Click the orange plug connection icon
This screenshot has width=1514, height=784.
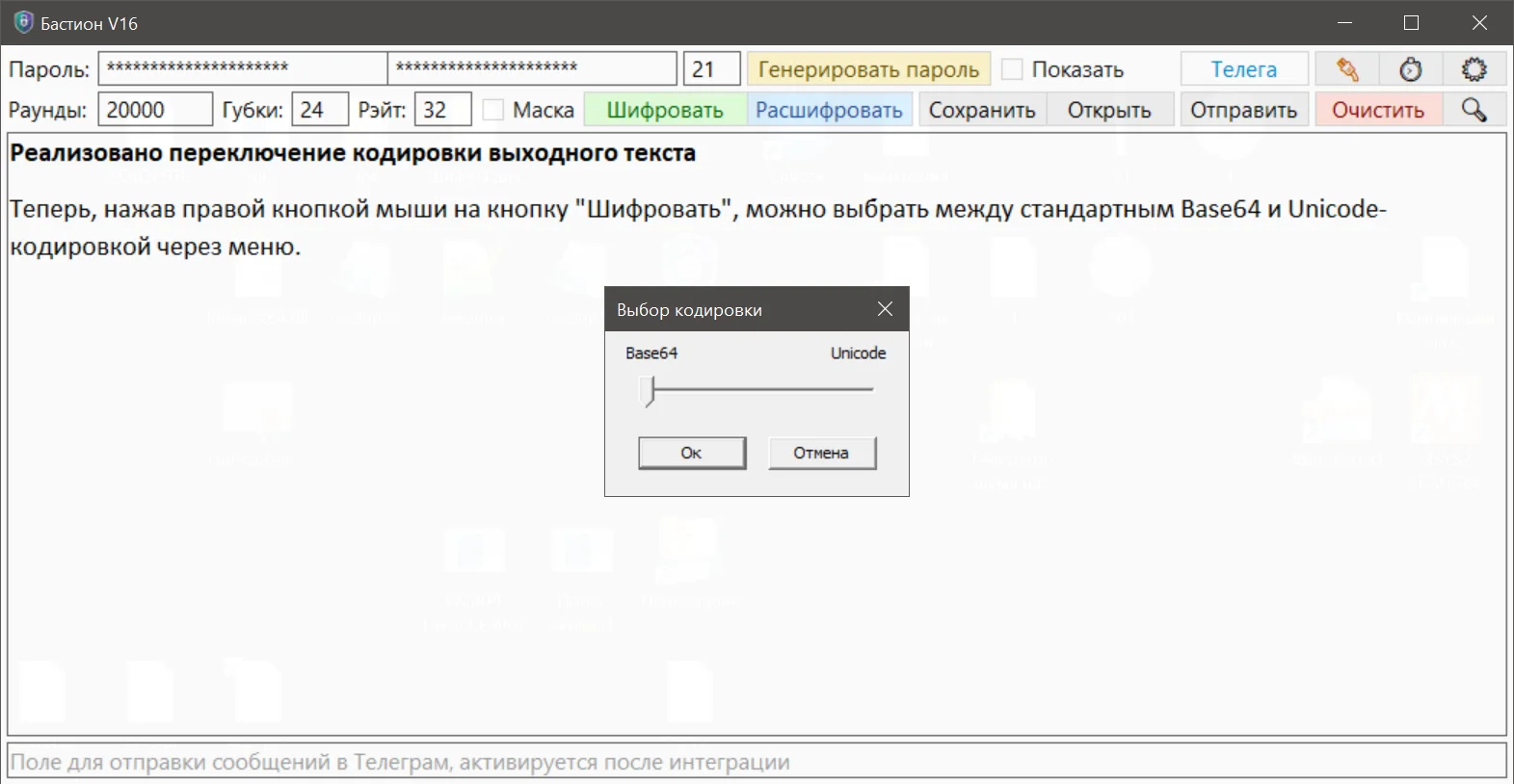[1346, 69]
